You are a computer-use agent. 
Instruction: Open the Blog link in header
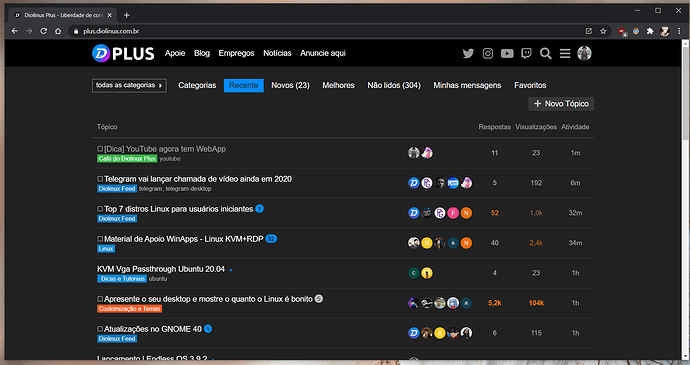click(202, 53)
